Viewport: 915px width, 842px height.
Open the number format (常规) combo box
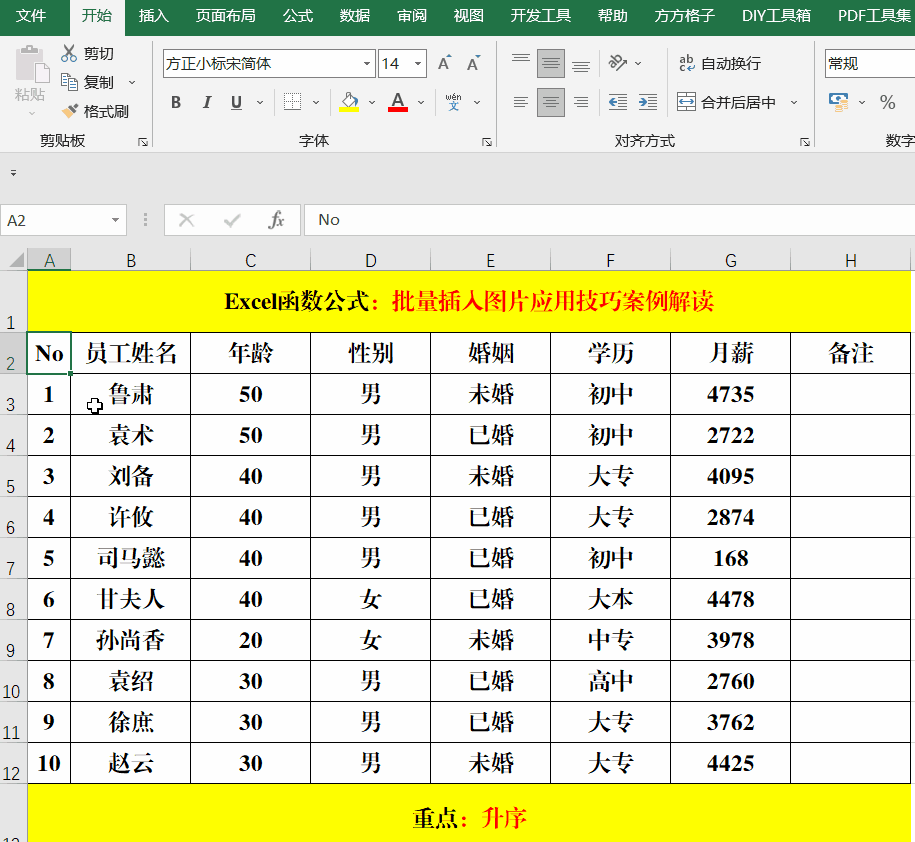pyautogui.click(x=869, y=63)
